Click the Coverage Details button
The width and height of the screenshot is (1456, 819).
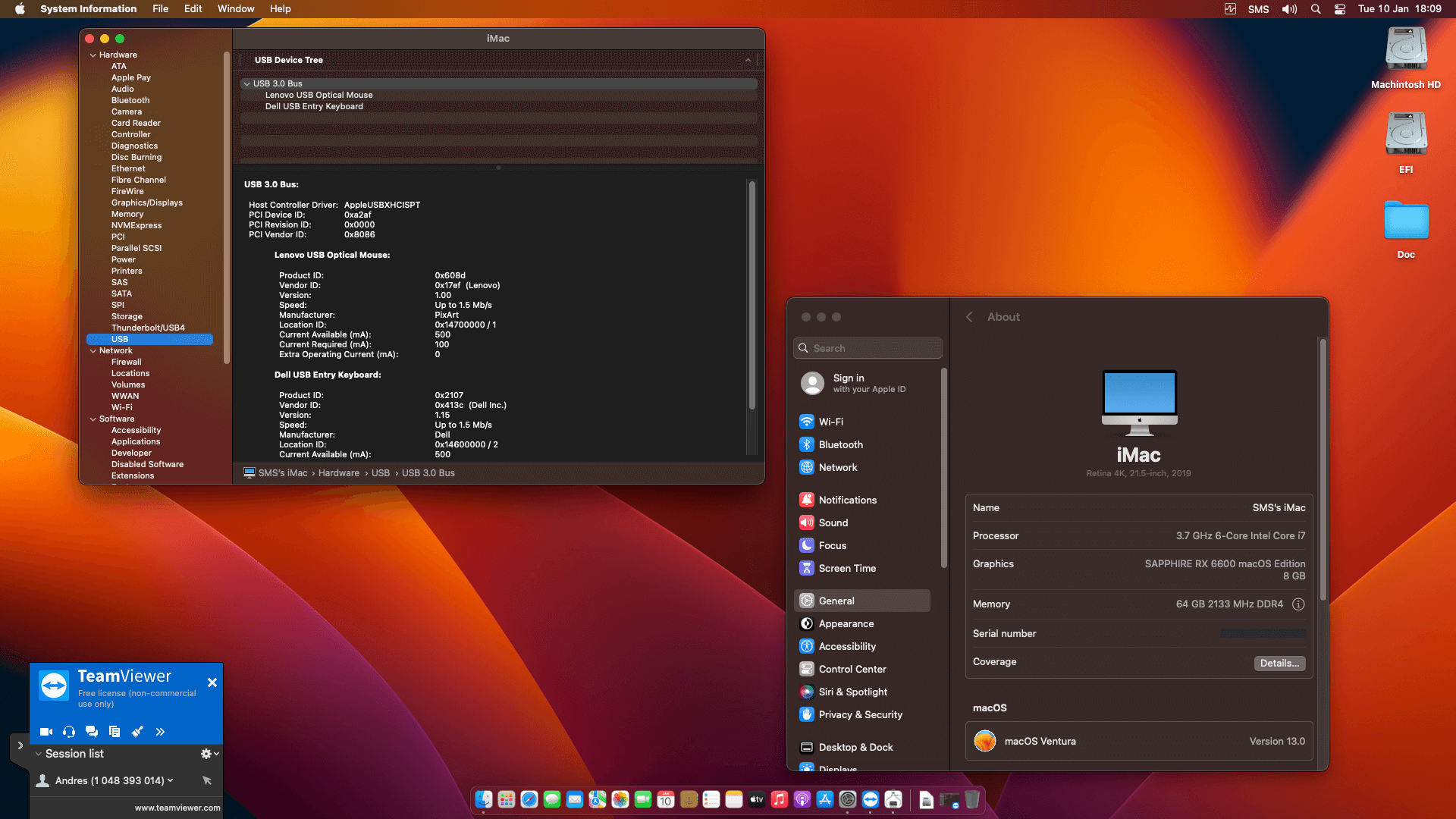[1279, 663]
